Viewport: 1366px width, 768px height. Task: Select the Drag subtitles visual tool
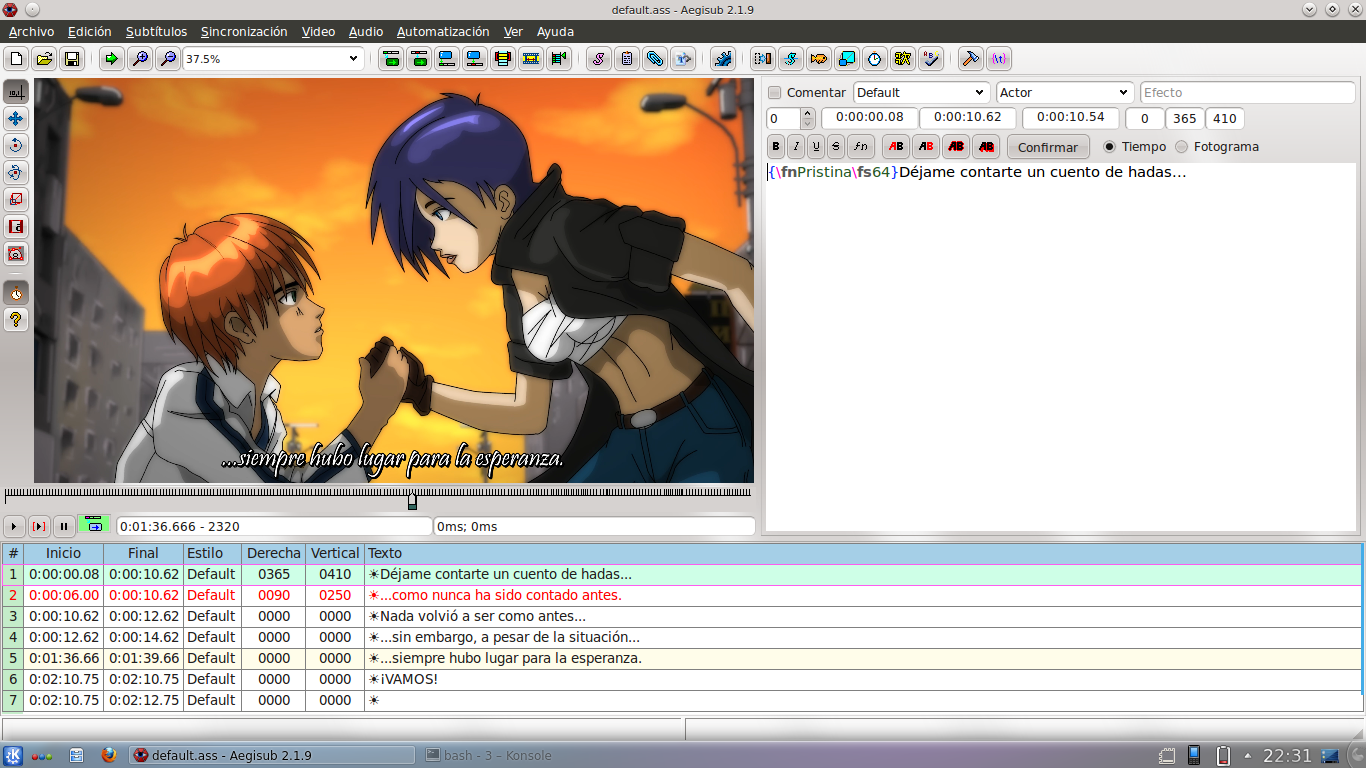pos(16,119)
